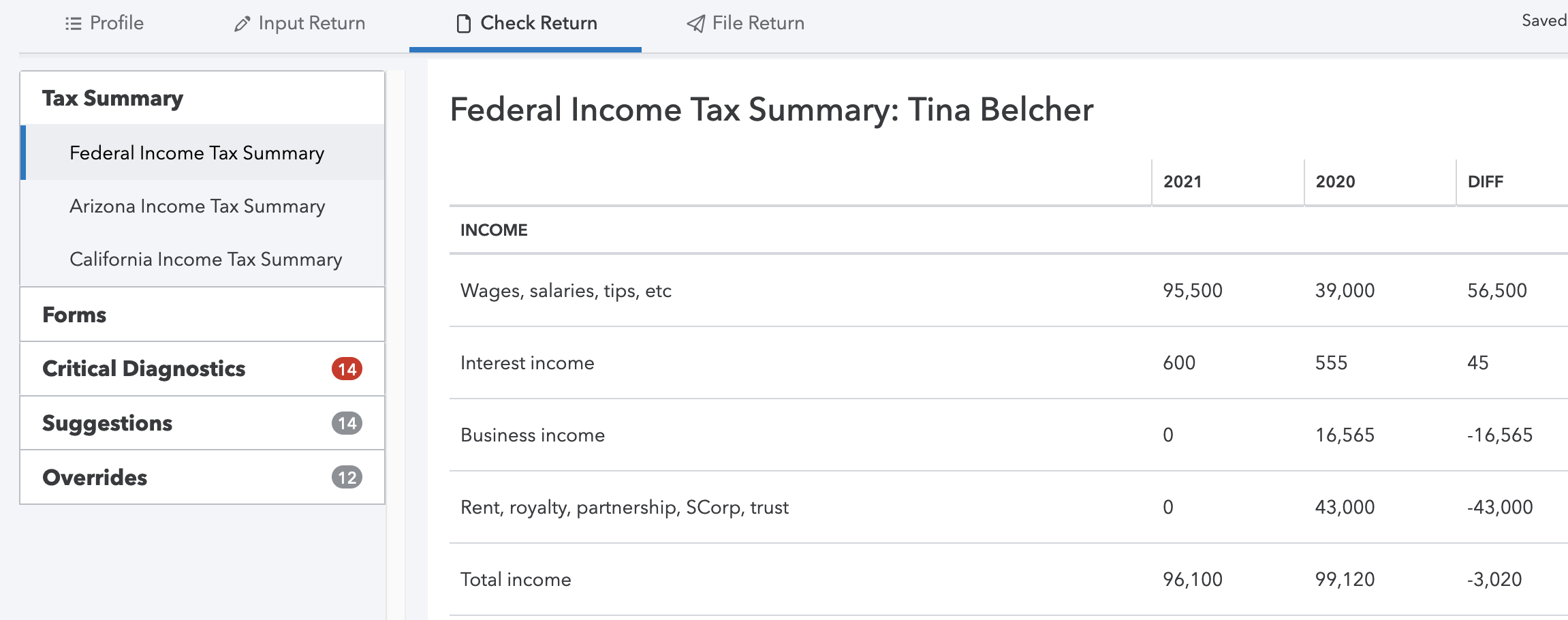Open California Income Tax Summary
This screenshot has height=620, width=1568.
coord(206,259)
